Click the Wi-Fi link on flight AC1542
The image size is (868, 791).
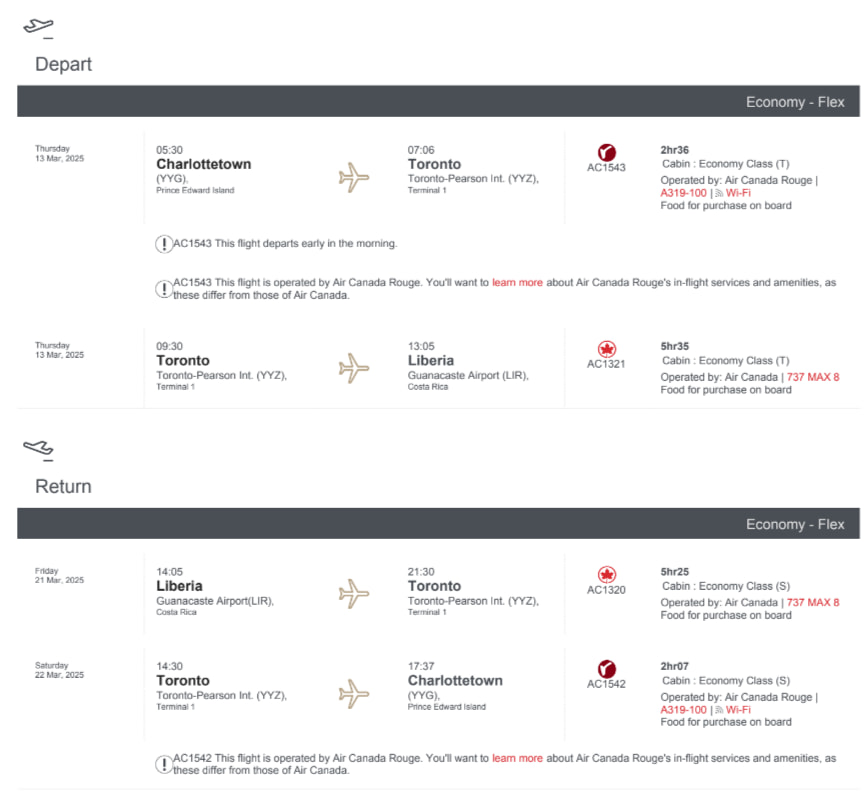[737, 709]
